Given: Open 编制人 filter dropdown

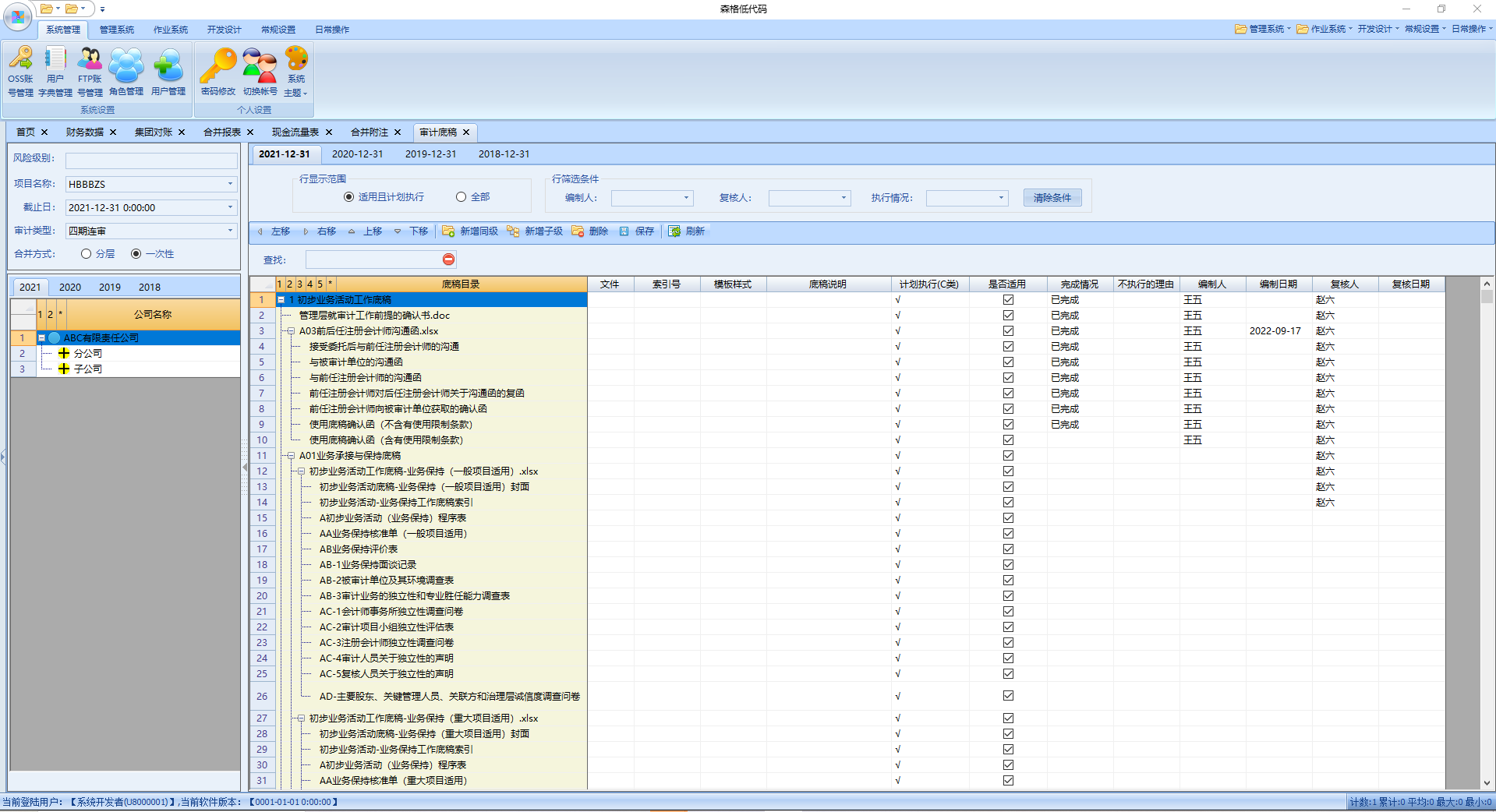Looking at the screenshot, I should pyautogui.click(x=686, y=198).
